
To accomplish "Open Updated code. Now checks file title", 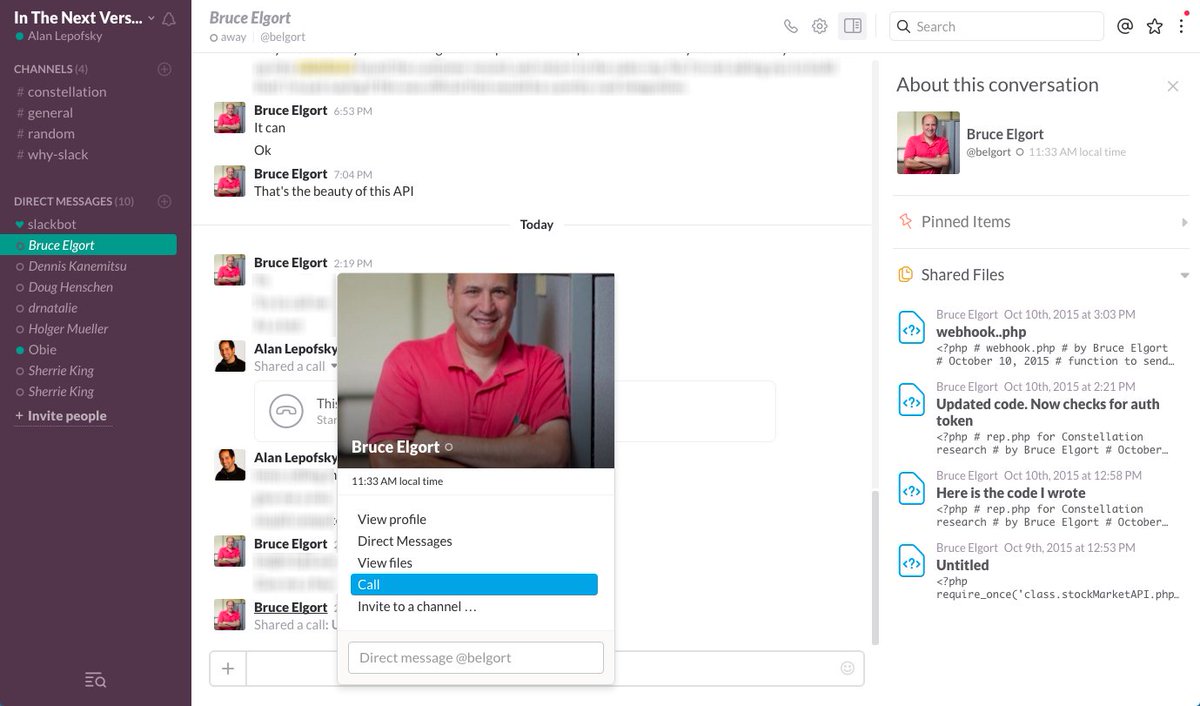I will (x=1048, y=412).
